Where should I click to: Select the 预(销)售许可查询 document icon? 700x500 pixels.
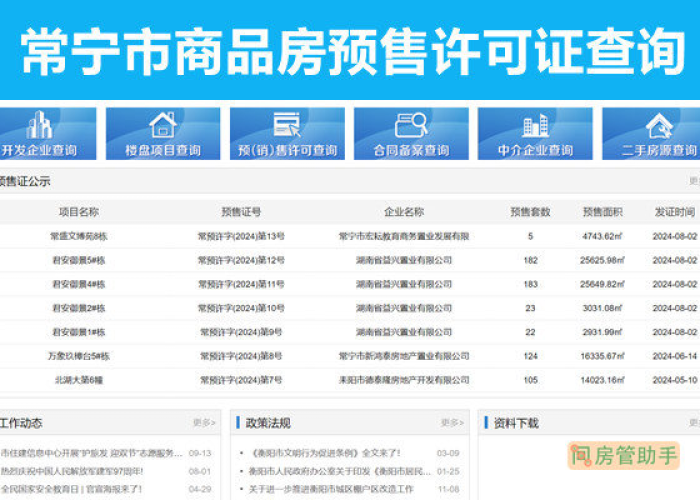[287, 126]
